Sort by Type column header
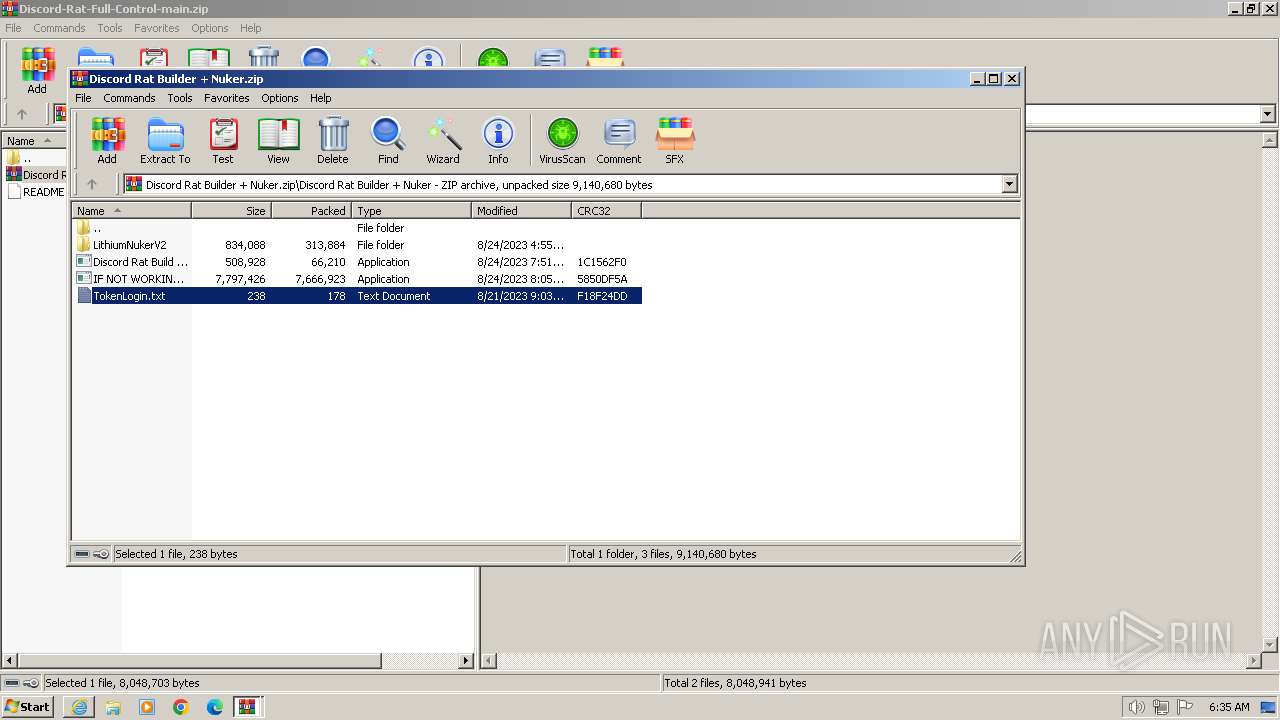This screenshot has width=1280, height=720. point(412,211)
